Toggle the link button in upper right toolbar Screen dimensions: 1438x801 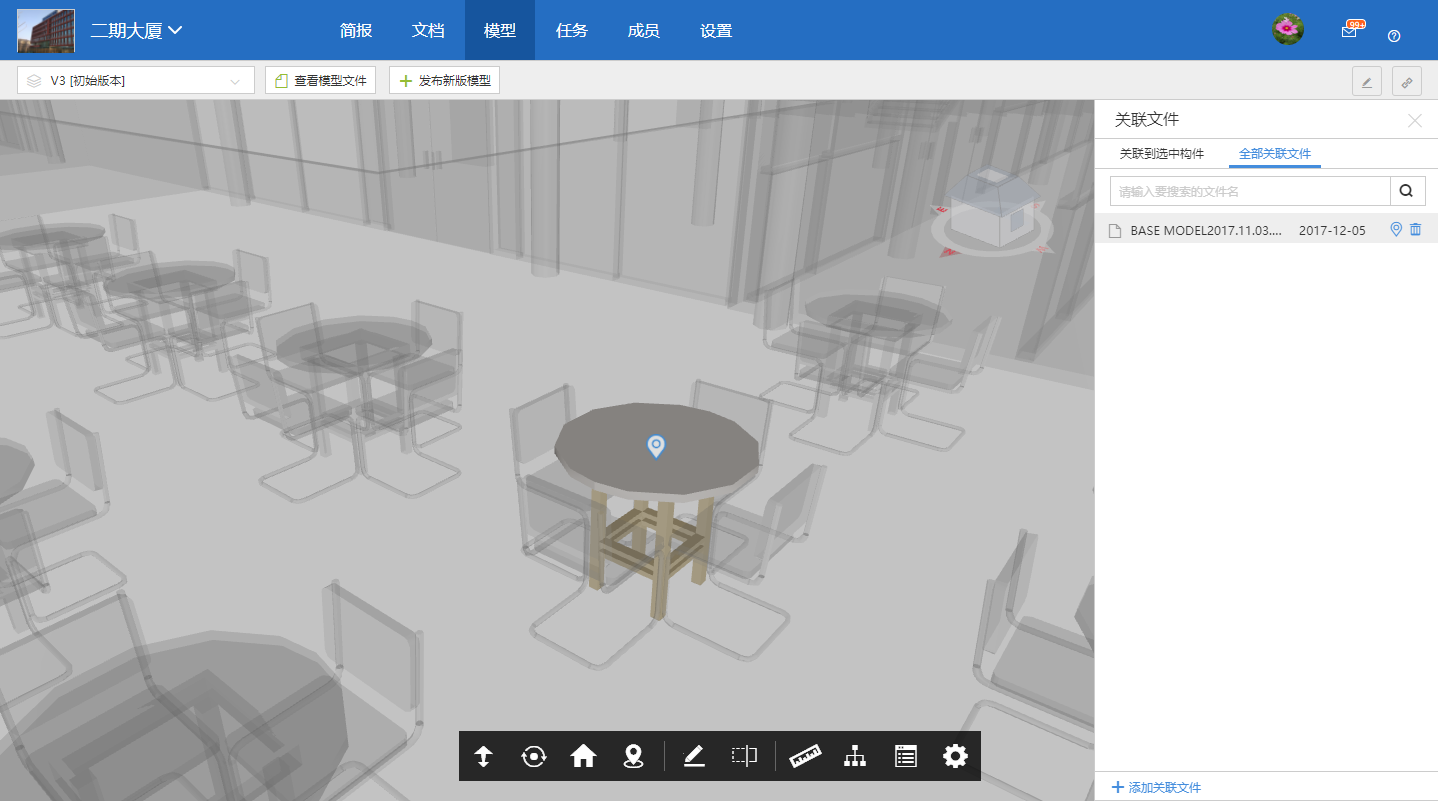pyautogui.click(x=1406, y=81)
